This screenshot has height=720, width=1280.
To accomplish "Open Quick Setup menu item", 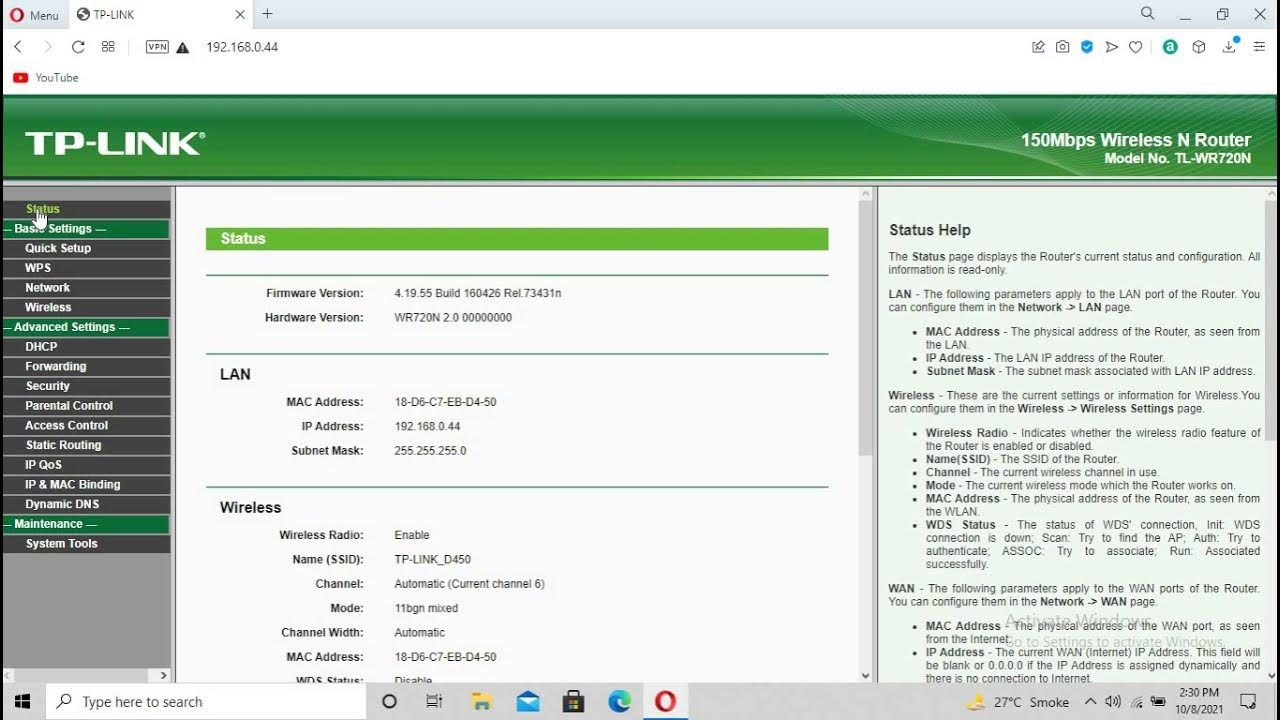I will click(x=58, y=248).
